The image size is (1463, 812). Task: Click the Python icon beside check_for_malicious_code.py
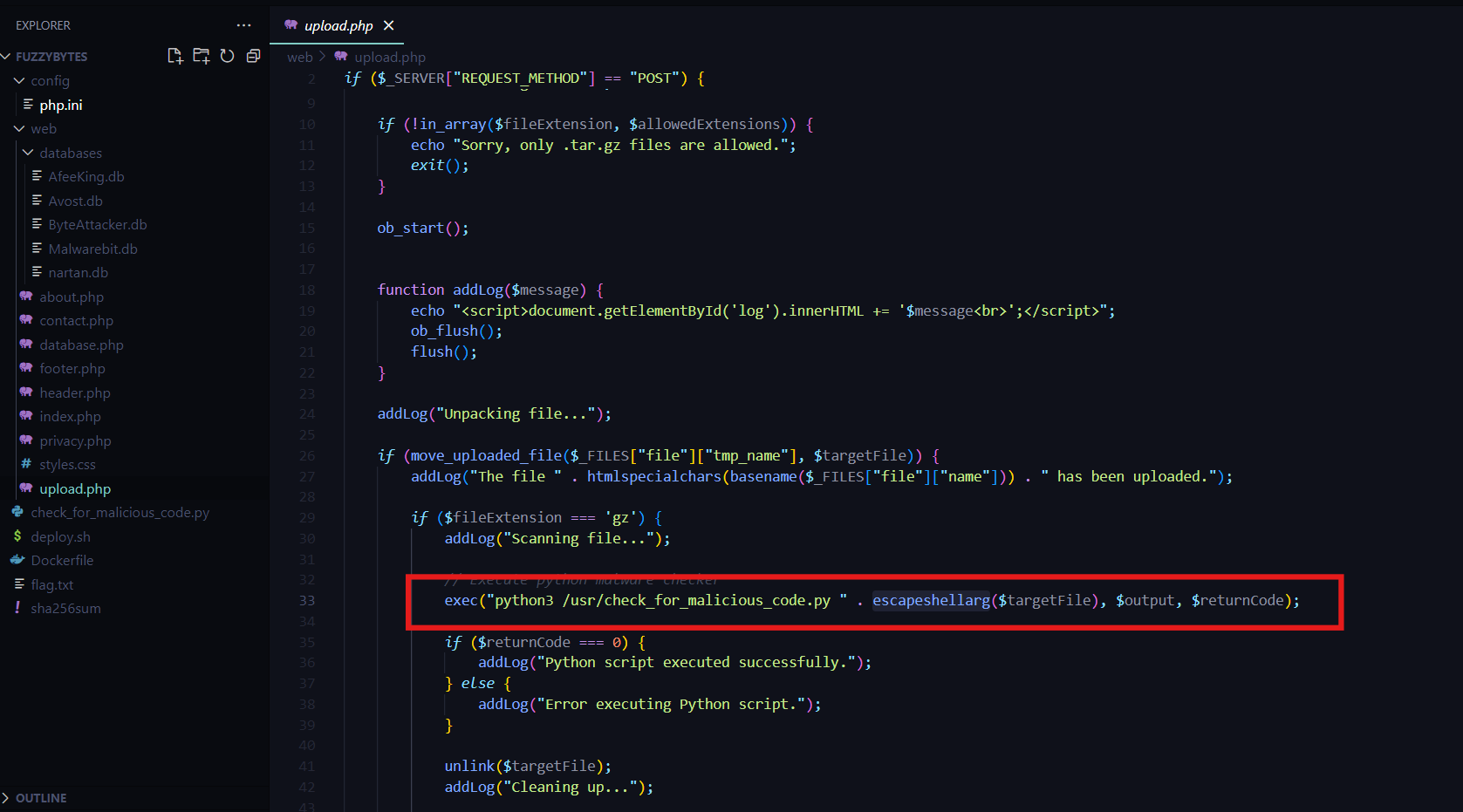17,512
